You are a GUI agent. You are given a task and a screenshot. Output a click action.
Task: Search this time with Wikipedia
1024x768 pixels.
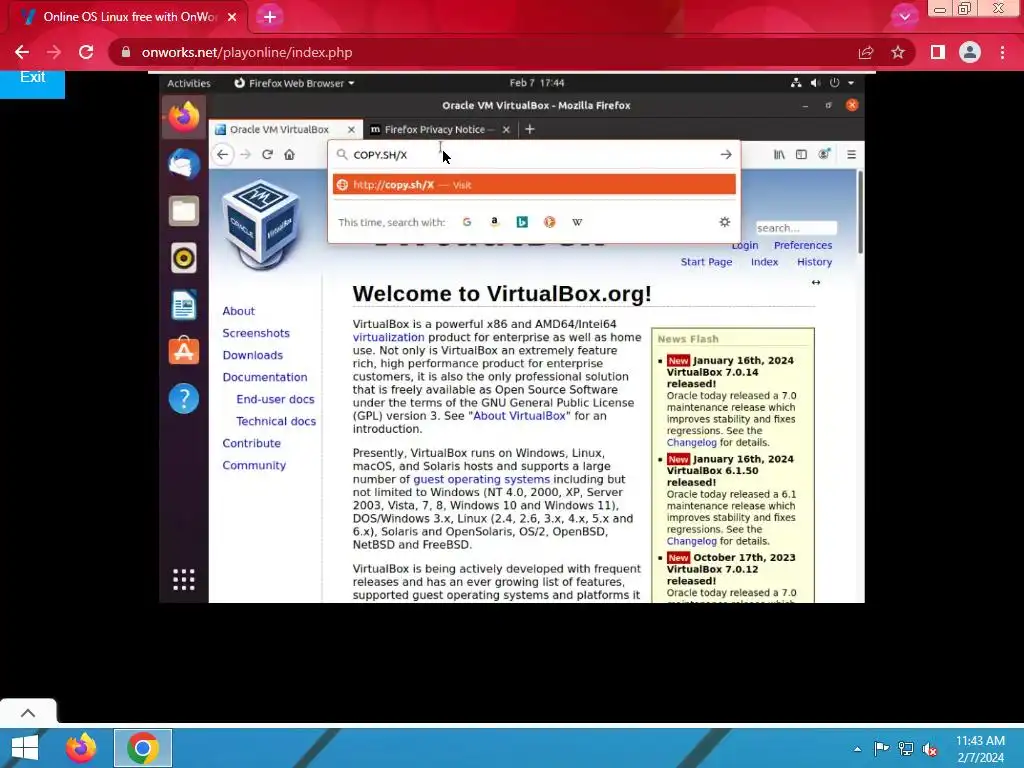tap(577, 222)
